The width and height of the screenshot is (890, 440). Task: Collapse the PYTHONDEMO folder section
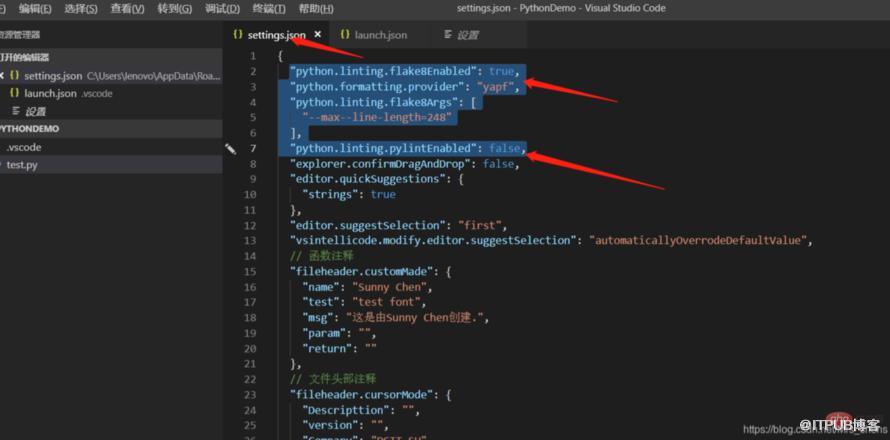[111, 129]
